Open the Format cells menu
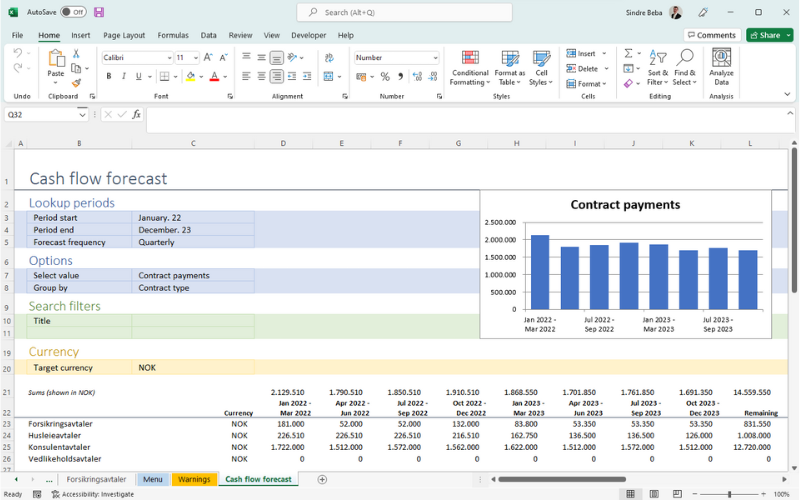This screenshot has height=500, width=800. [587, 83]
